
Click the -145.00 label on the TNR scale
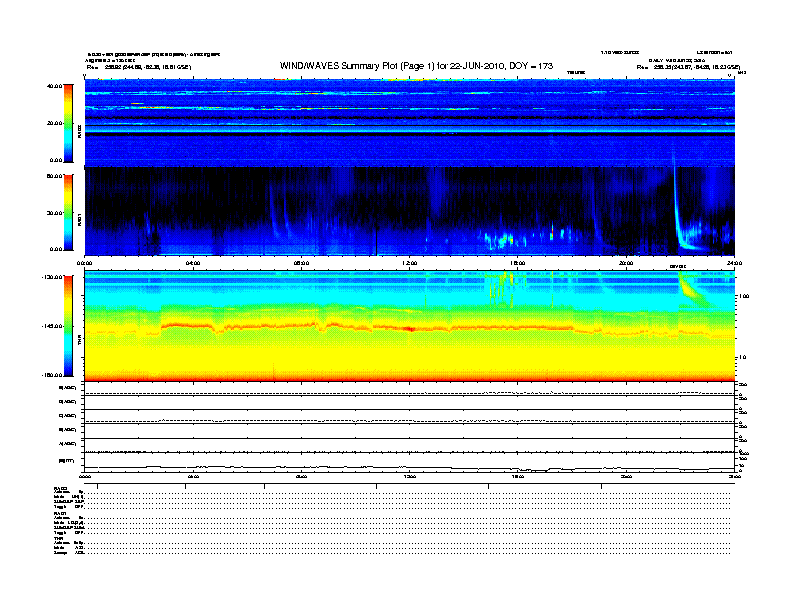pyautogui.click(x=53, y=326)
